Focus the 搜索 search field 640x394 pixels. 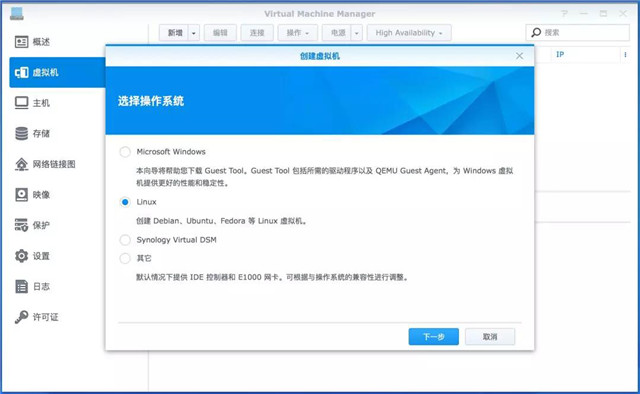(578, 33)
